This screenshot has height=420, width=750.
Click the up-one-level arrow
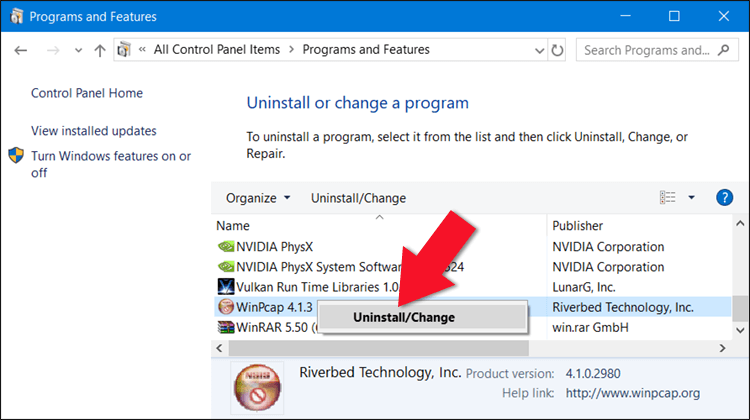[99, 50]
